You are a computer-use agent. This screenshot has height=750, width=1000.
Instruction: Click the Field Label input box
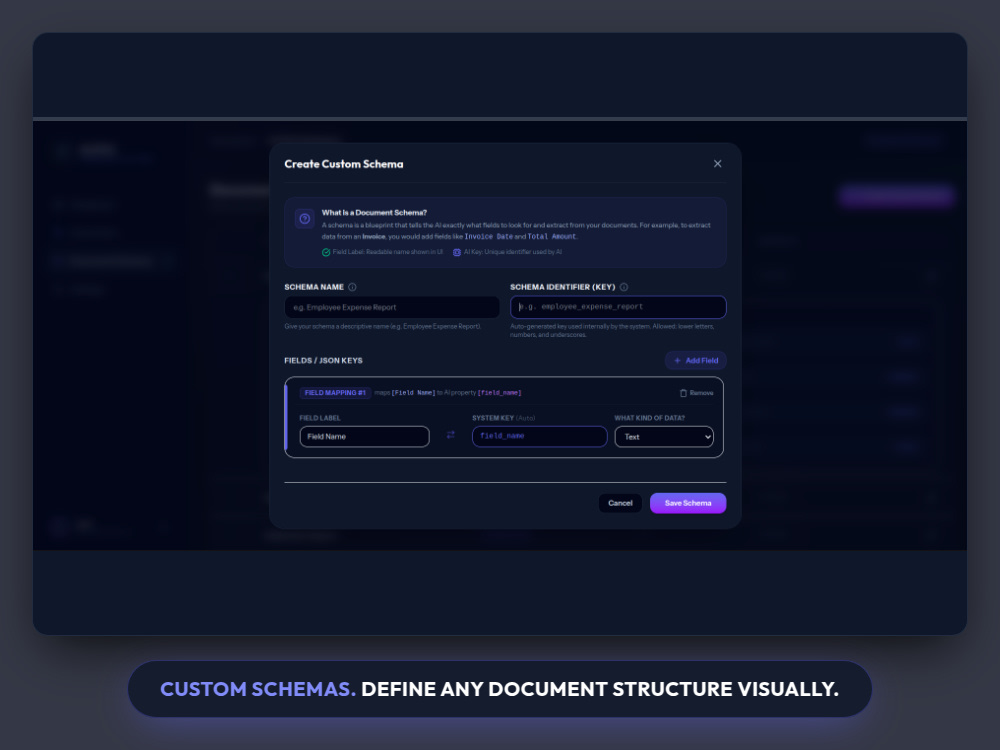tap(364, 437)
